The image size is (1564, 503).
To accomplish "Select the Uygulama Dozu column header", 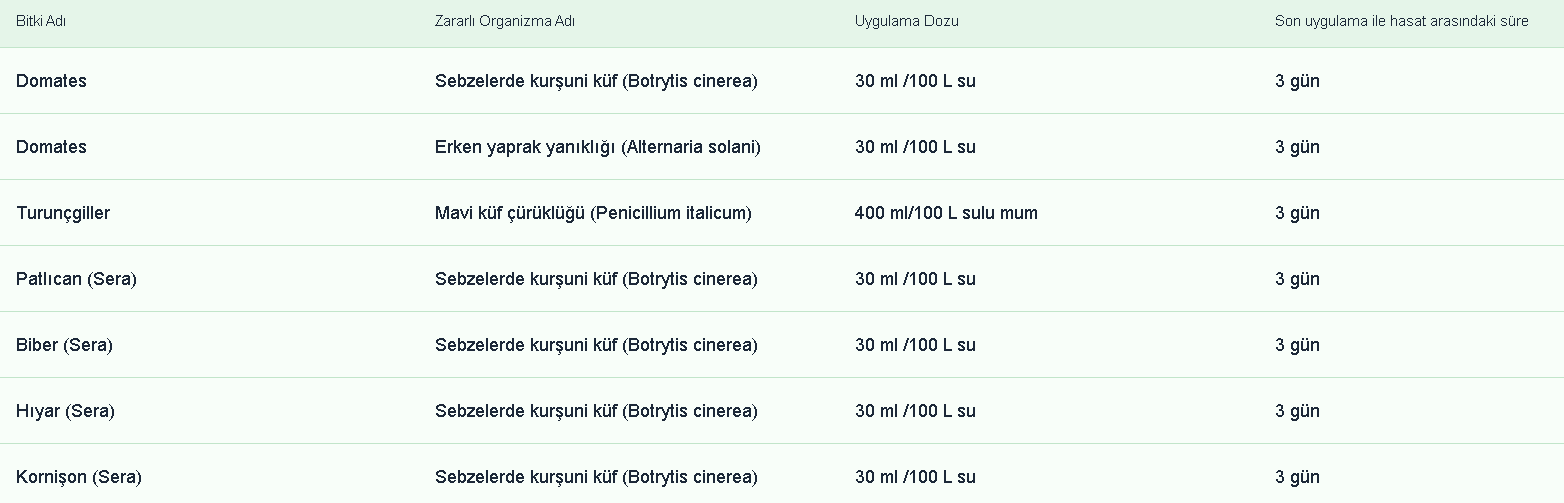I will tap(906, 21).
